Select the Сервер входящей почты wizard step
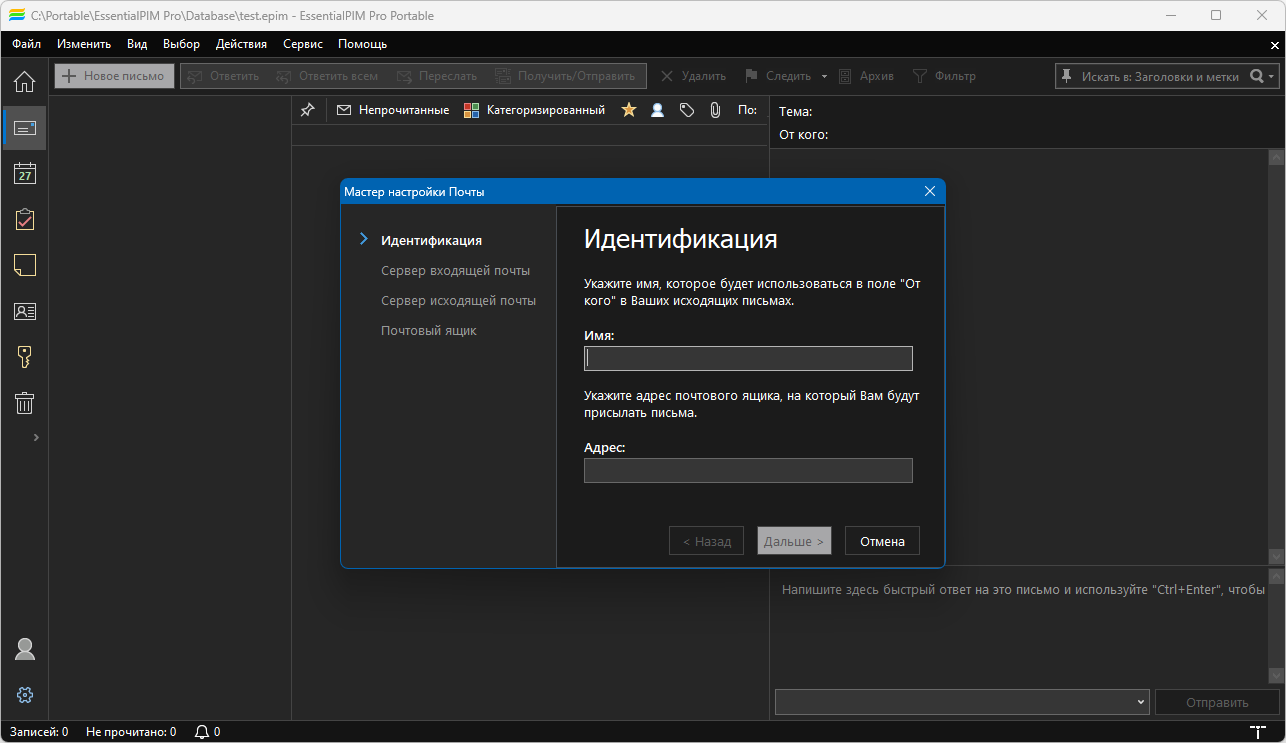This screenshot has width=1286, height=743. (455, 270)
